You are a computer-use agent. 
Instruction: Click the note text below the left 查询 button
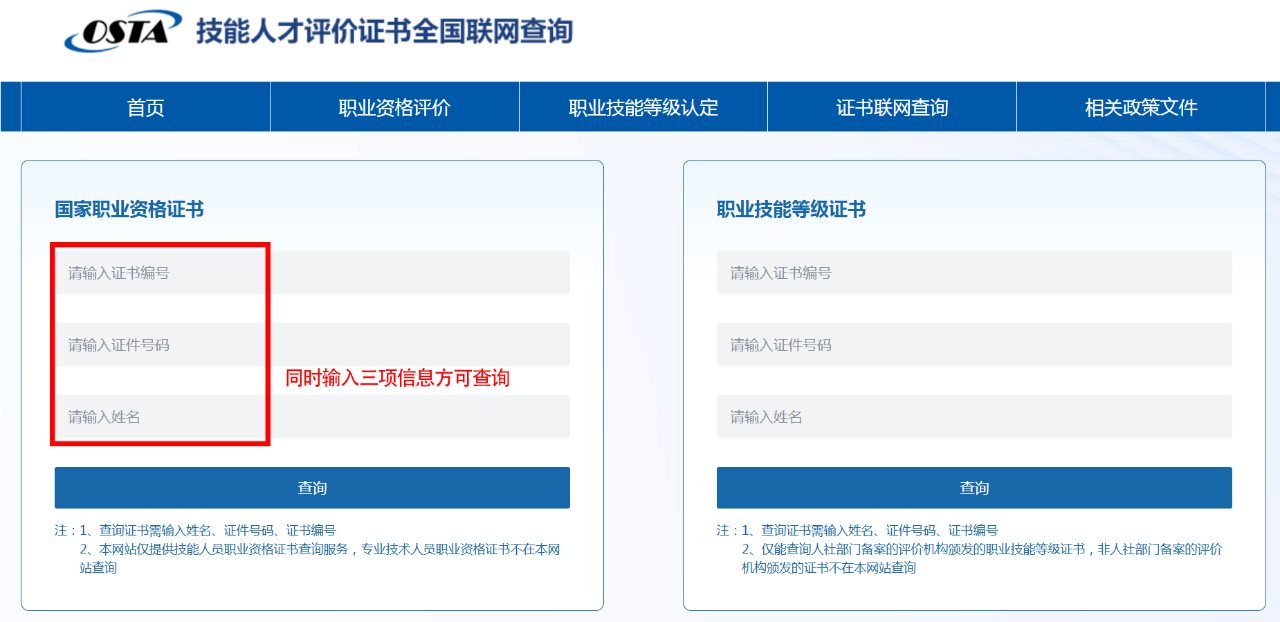[310, 549]
